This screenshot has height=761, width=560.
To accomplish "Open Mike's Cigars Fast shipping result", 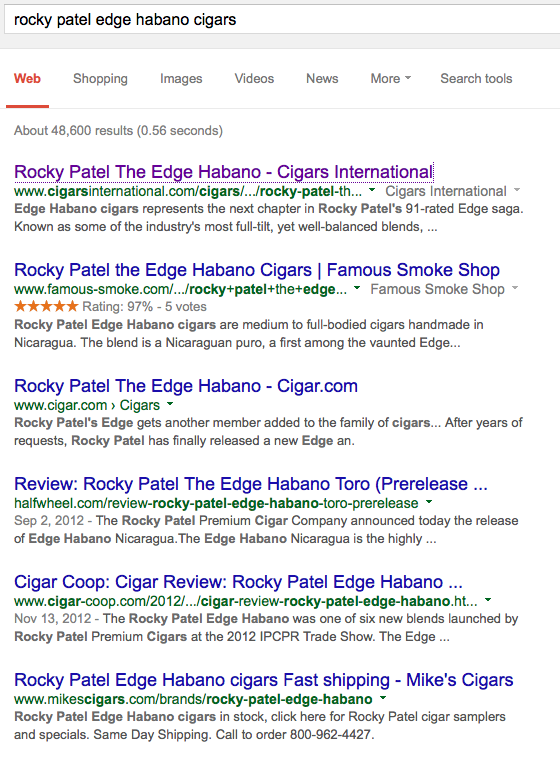I will (264, 680).
